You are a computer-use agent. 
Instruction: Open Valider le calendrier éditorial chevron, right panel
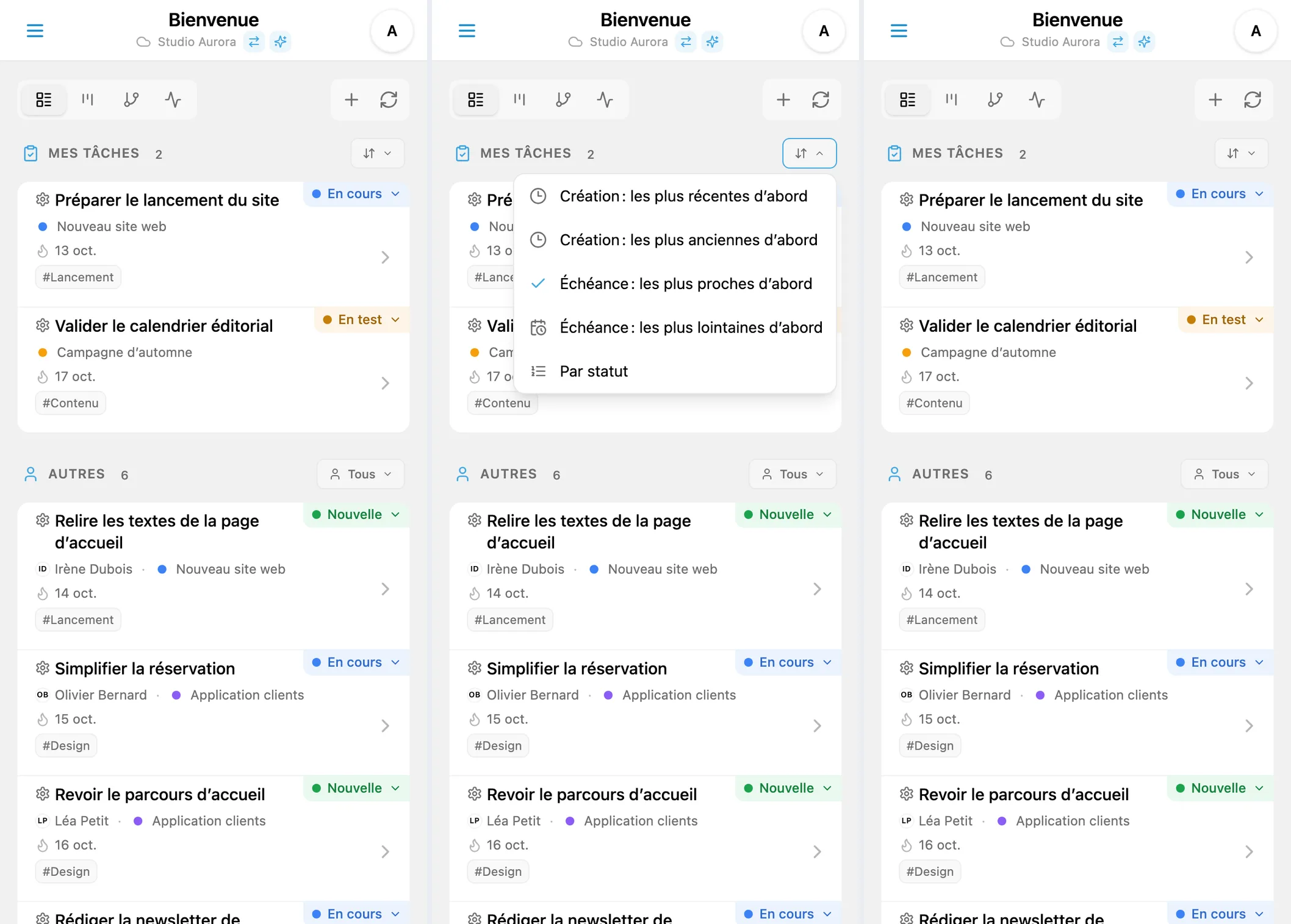tap(1249, 383)
